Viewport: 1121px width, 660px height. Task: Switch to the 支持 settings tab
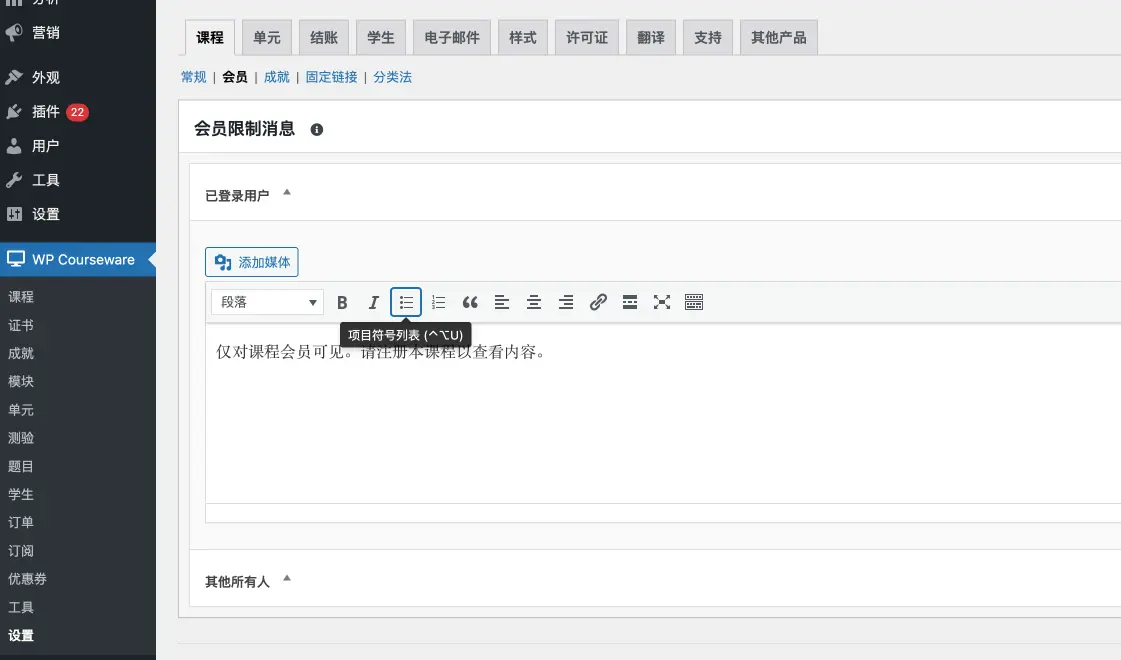click(x=708, y=38)
